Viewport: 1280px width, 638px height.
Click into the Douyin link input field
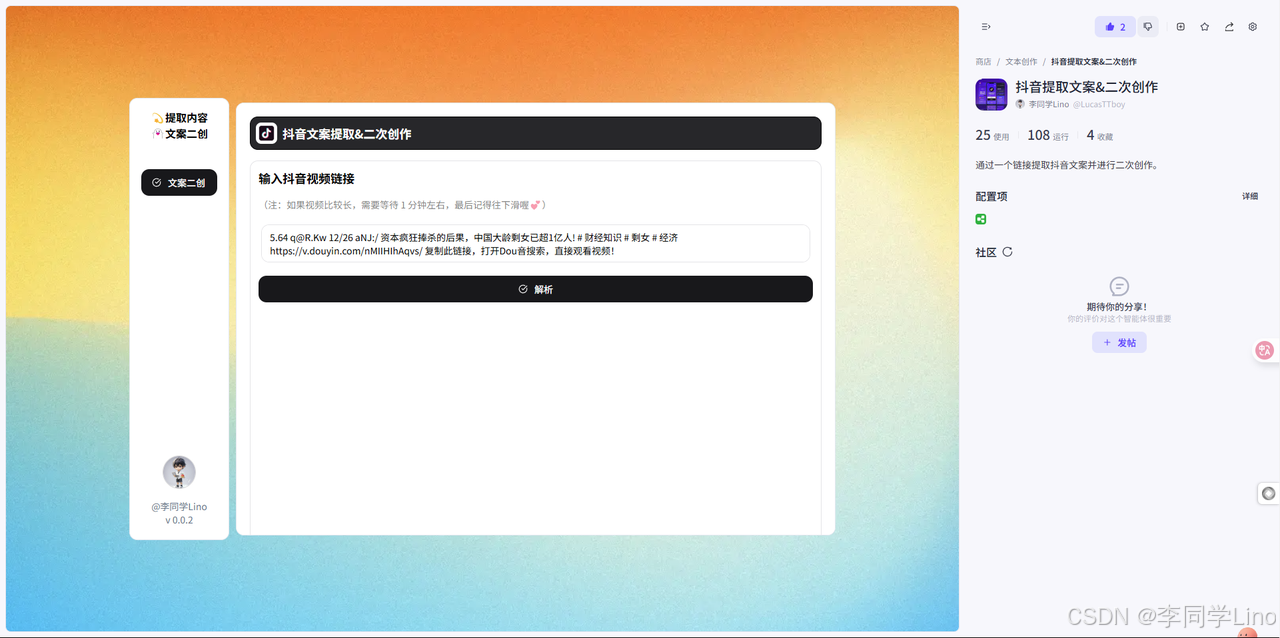[535, 243]
